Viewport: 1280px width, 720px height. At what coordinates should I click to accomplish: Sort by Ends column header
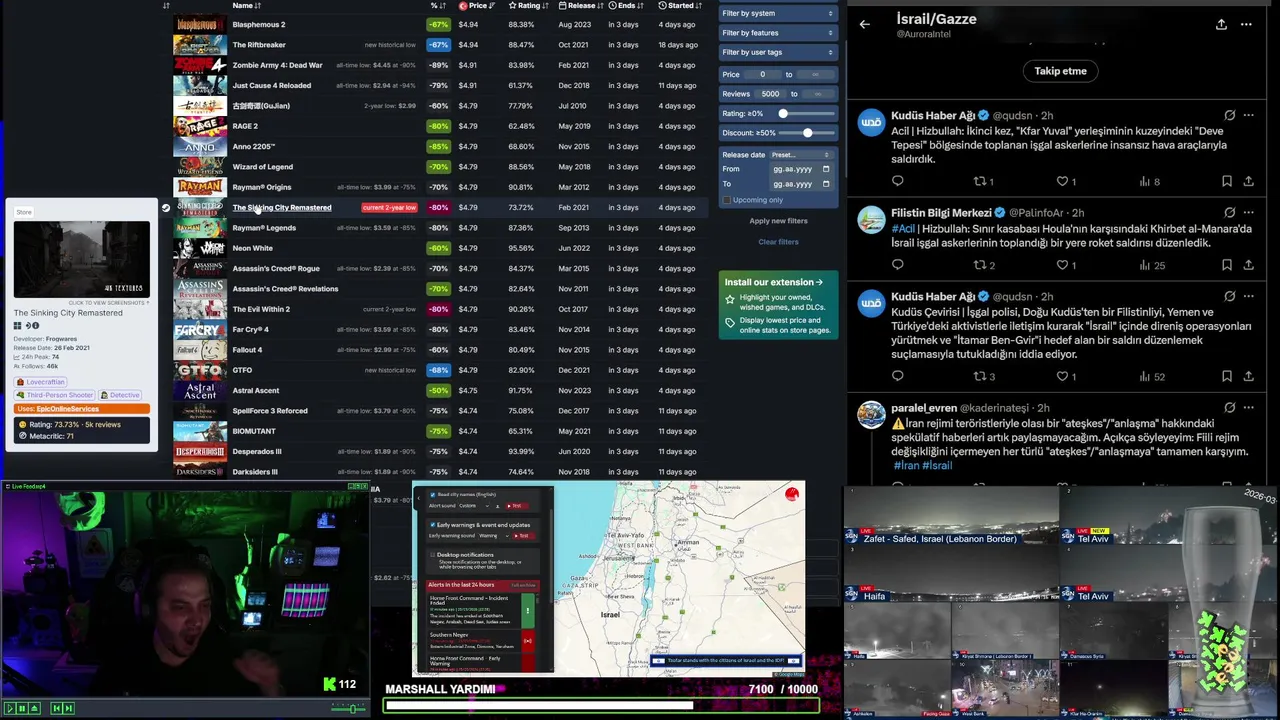626,6
